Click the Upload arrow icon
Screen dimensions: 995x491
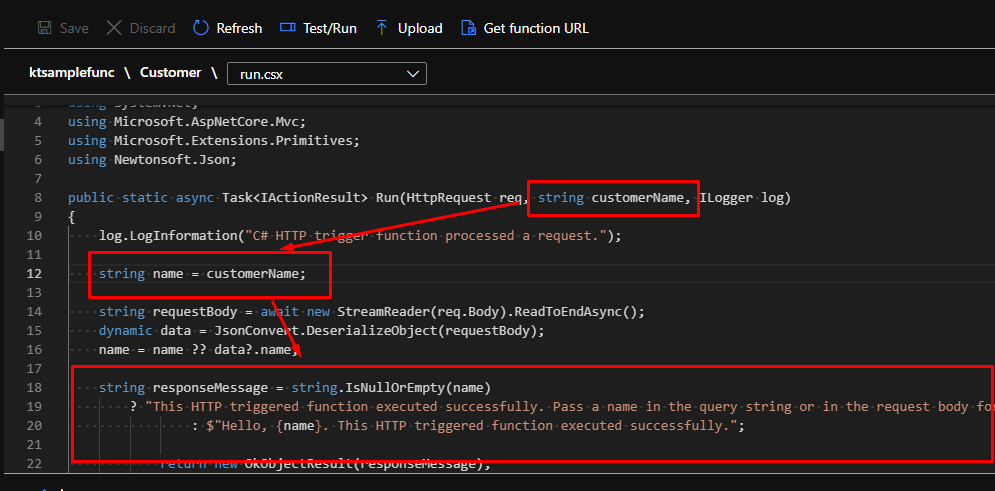(382, 28)
